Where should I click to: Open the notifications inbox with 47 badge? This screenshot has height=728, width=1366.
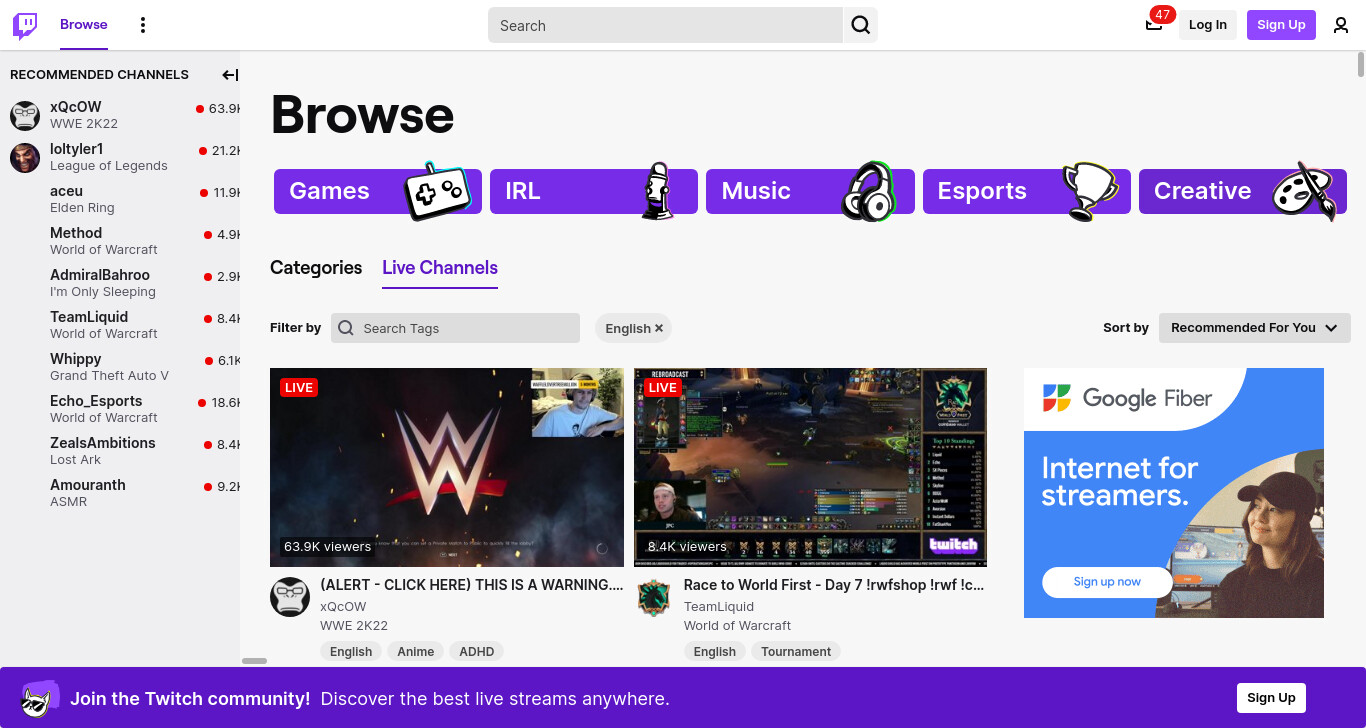click(x=1154, y=24)
